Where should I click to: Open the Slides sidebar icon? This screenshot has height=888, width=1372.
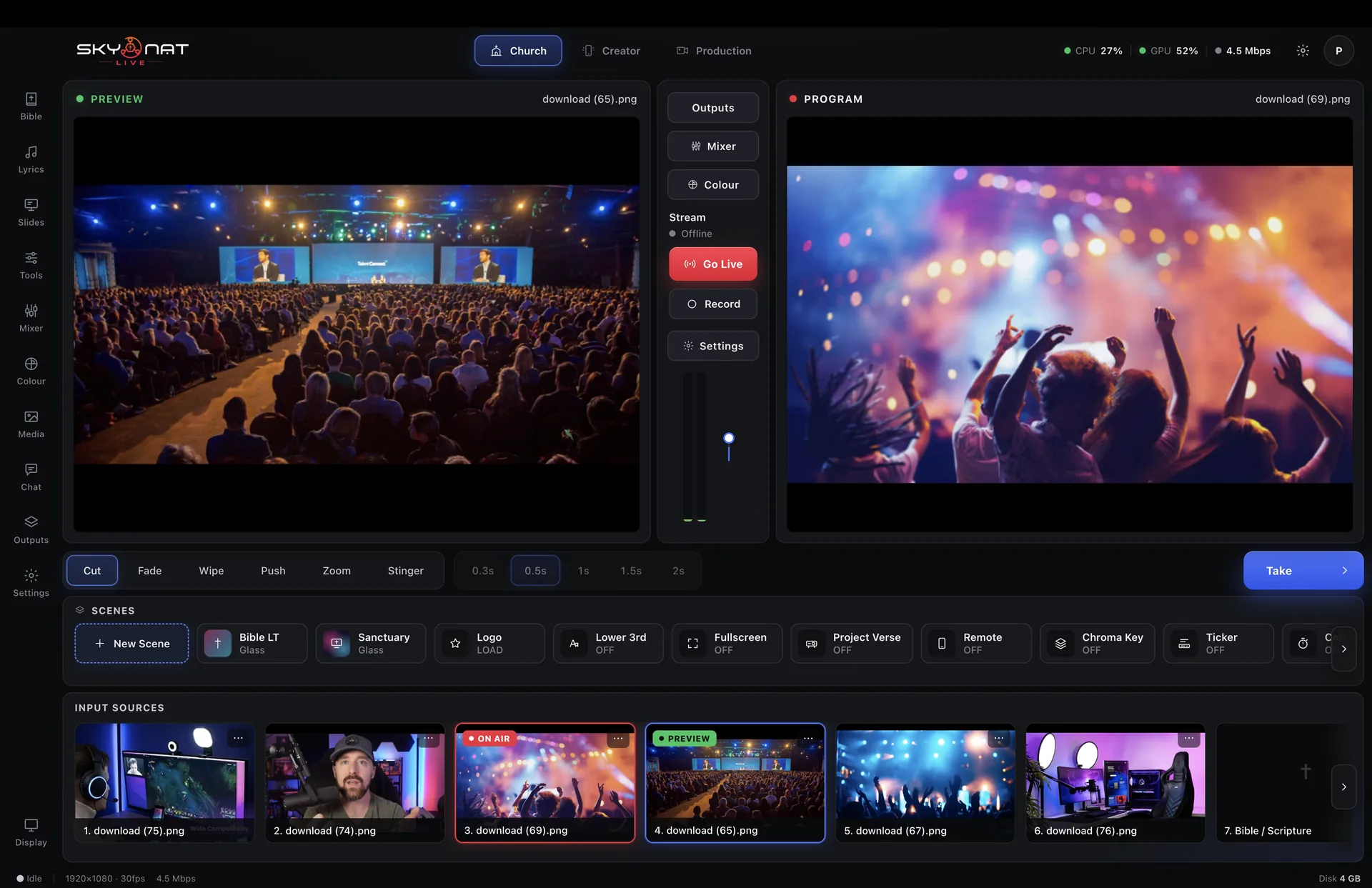click(x=31, y=212)
